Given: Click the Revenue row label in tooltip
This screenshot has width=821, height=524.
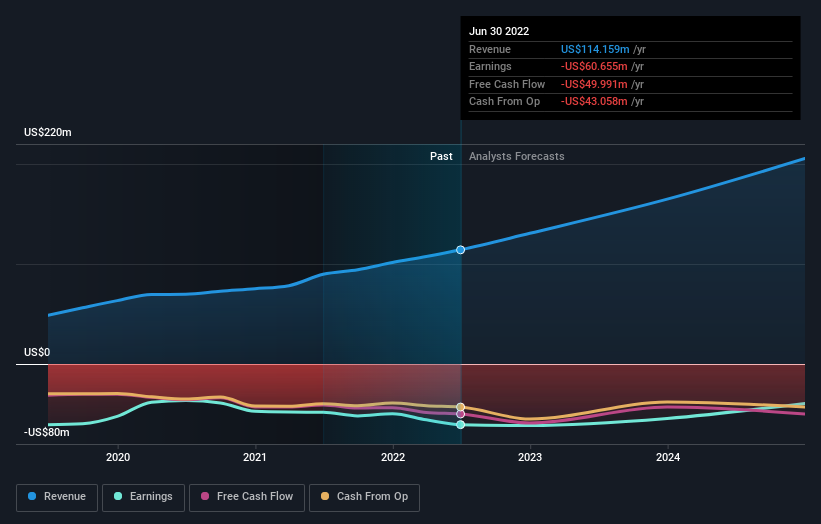Looking at the screenshot, I should click(490, 49).
